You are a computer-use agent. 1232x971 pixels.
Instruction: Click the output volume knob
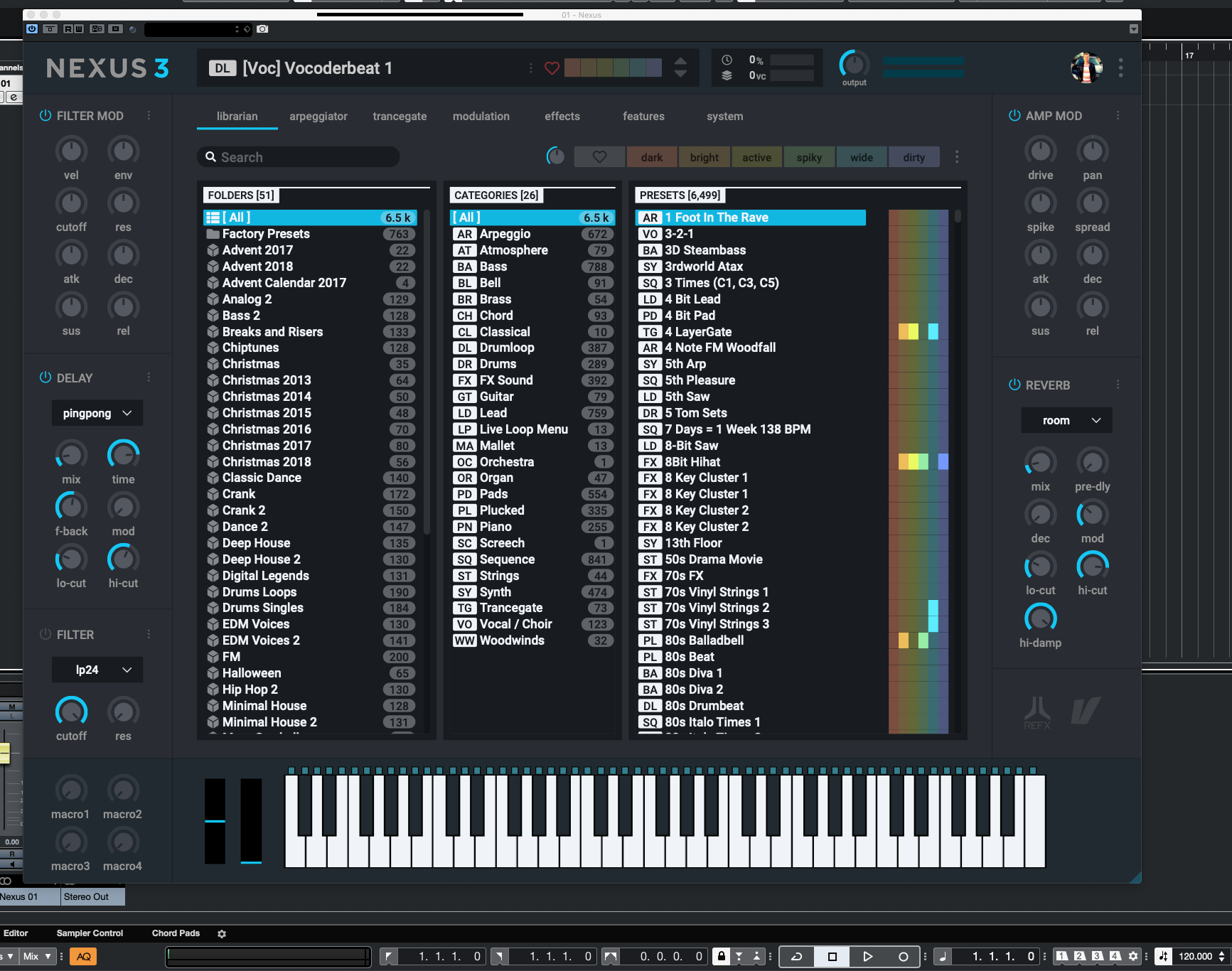click(854, 64)
